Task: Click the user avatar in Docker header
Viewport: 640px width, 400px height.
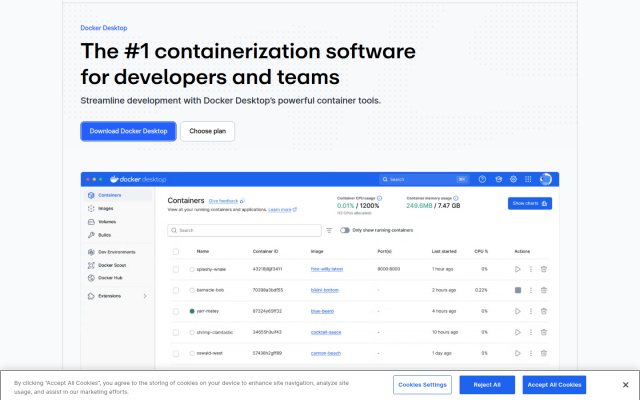Action: [546, 179]
